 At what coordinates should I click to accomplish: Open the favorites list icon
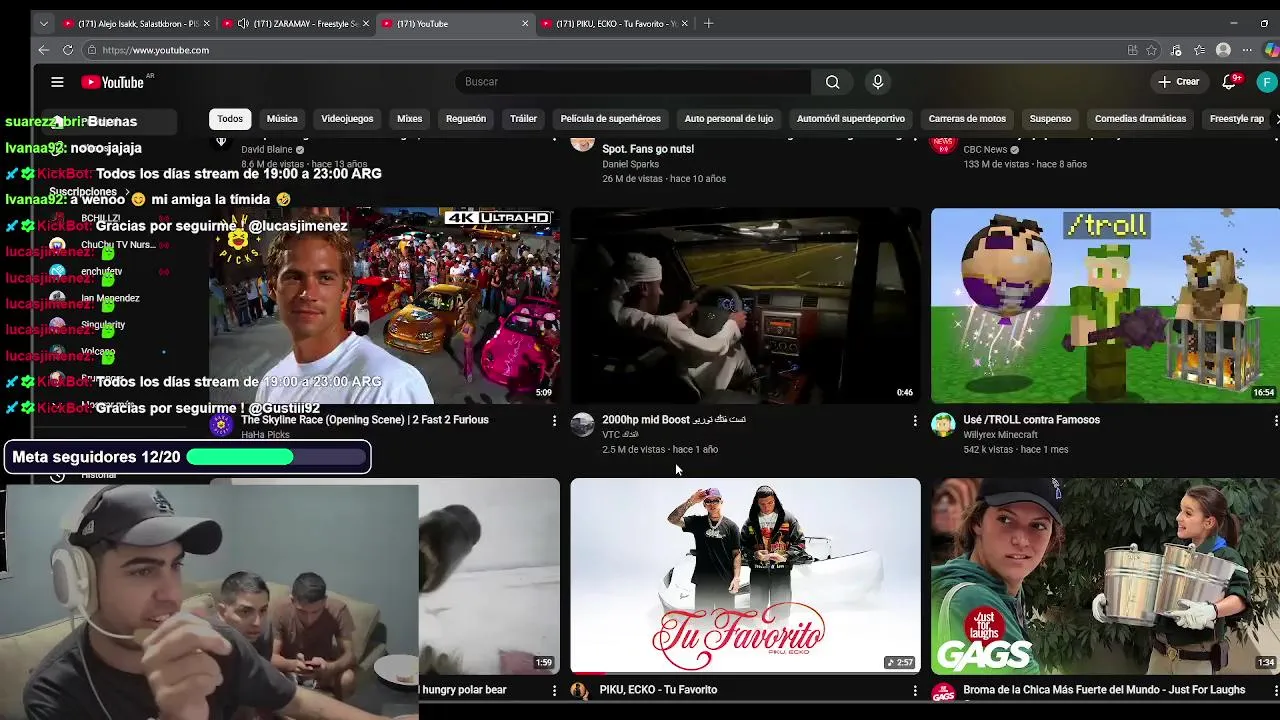point(1199,50)
